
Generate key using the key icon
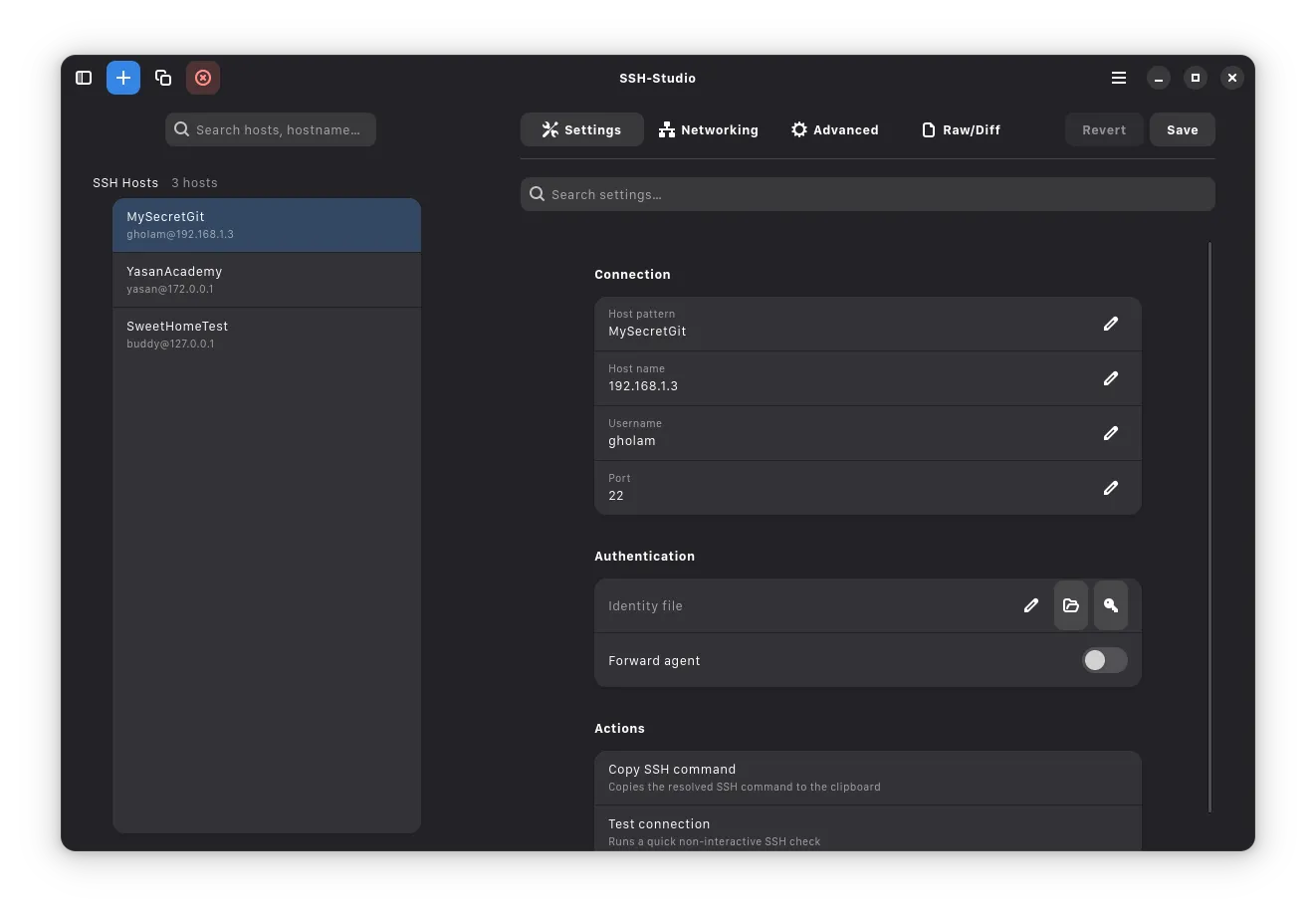[x=1110, y=605]
